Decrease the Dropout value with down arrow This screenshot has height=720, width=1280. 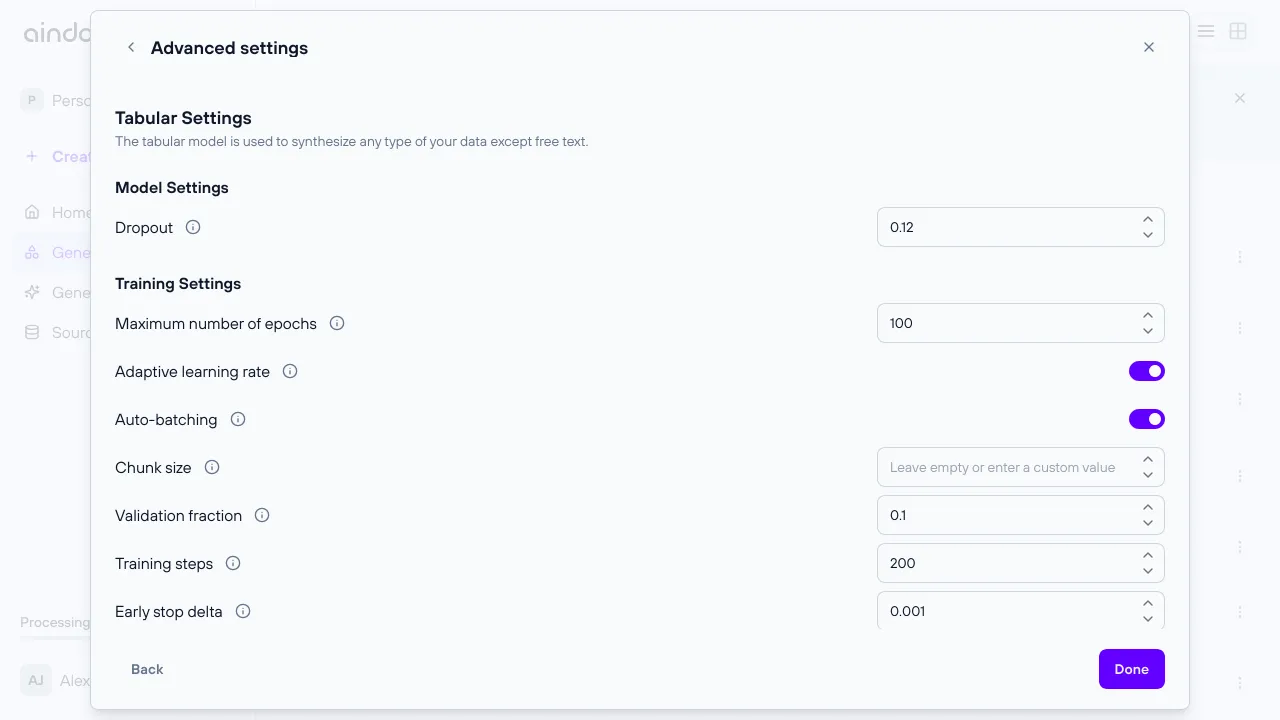coord(1148,234)
